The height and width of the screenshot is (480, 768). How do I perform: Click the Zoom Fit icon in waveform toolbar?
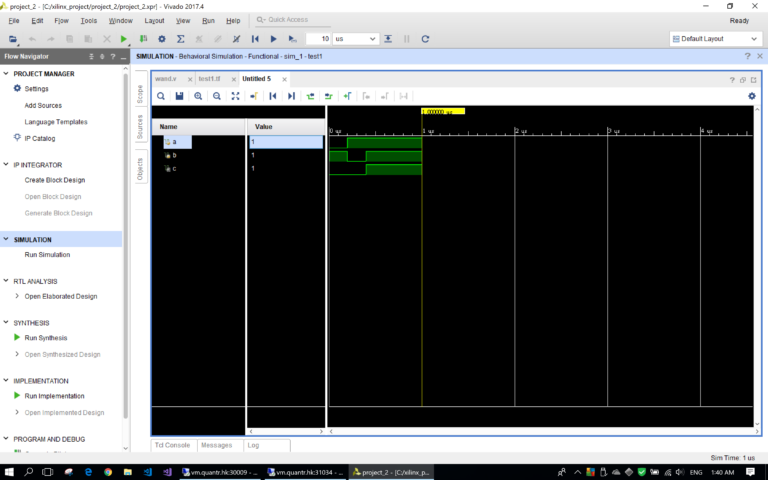(236, 96)
